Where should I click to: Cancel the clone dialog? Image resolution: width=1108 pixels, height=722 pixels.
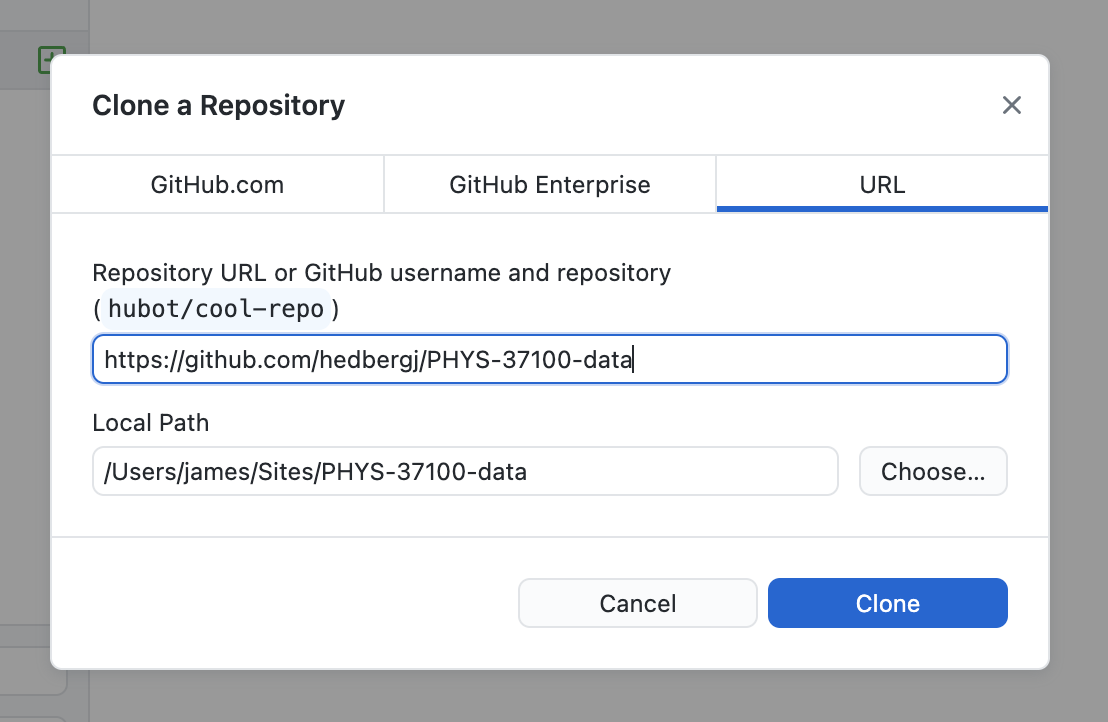click(x=637, y=603)
